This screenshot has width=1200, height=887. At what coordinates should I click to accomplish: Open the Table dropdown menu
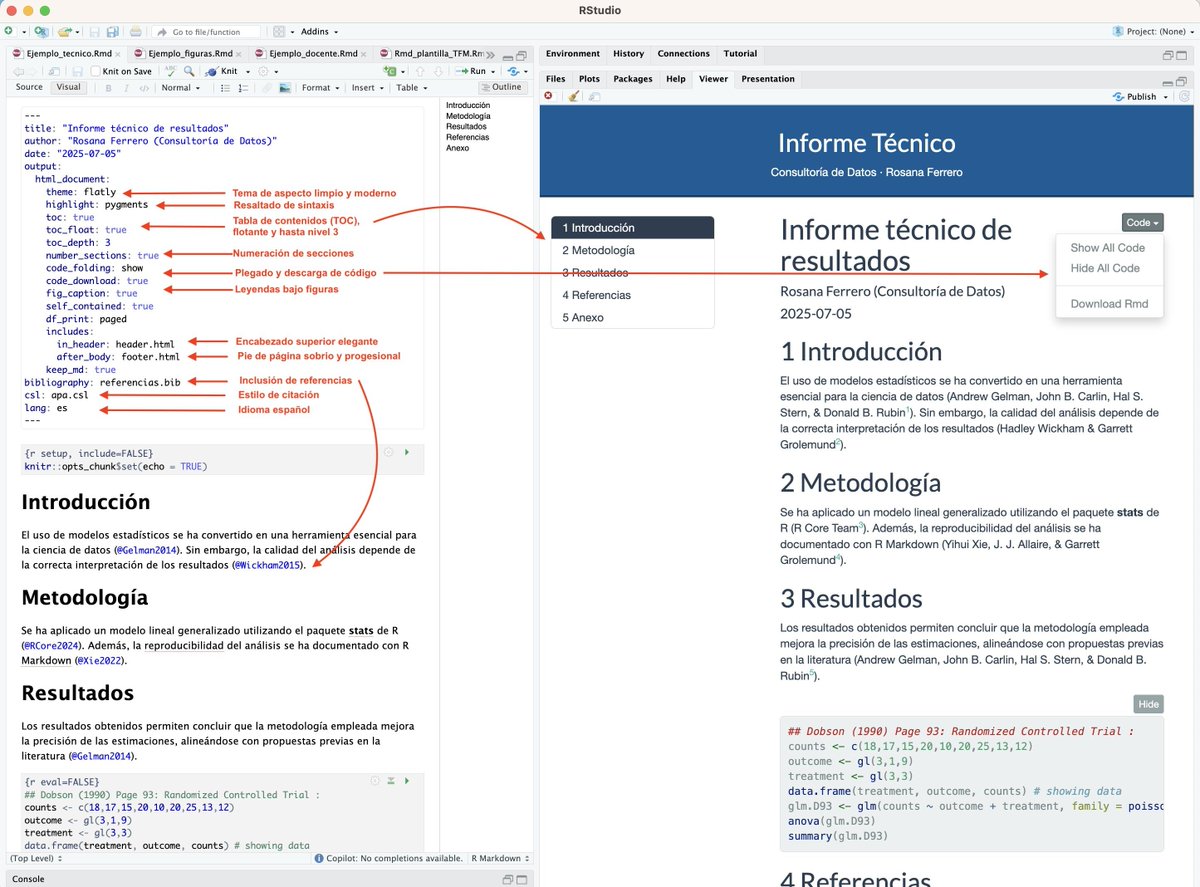click(x=411, y=88)
